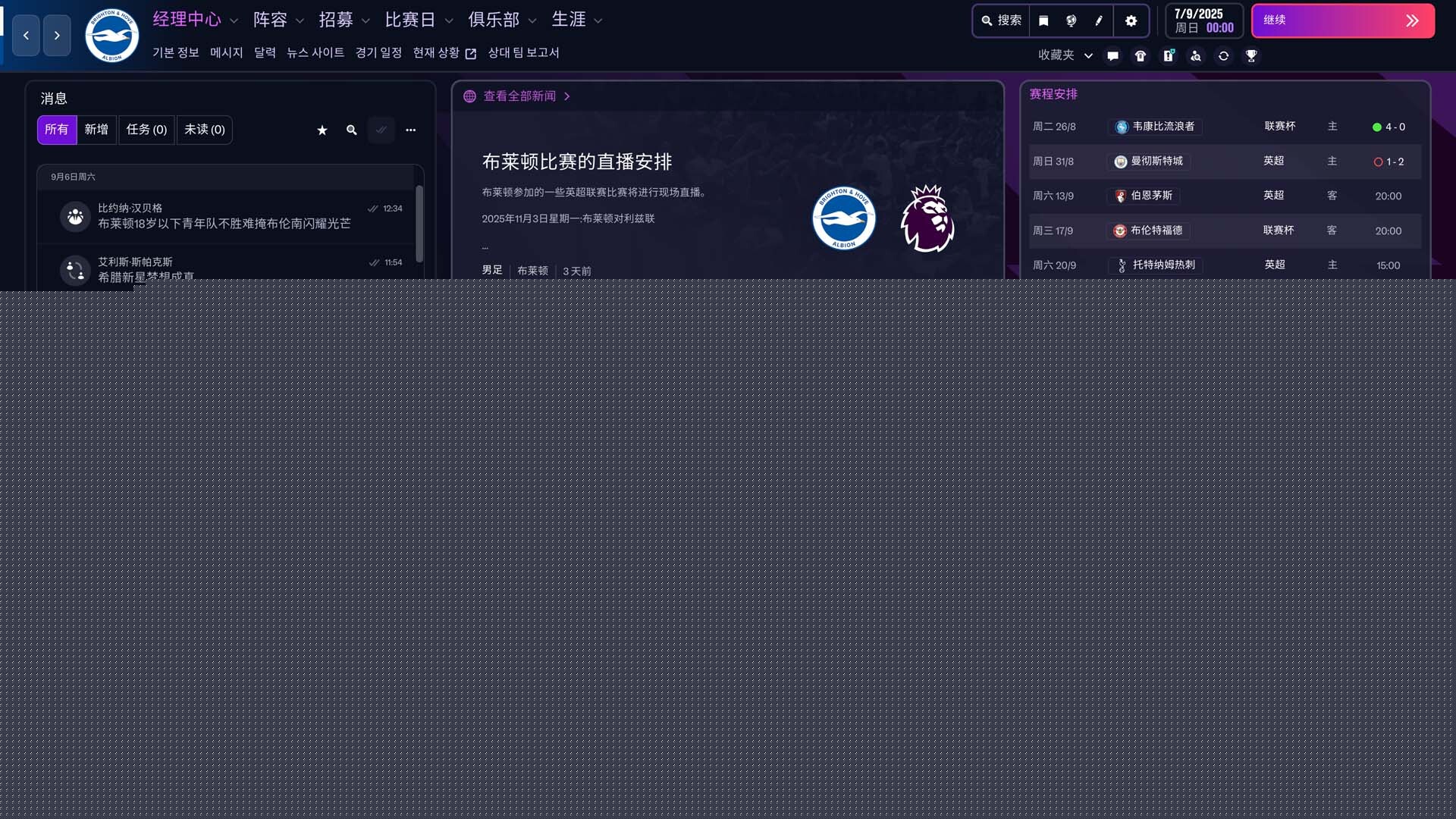This screenshot has width=1456, height=819.
Task: Open the 托特纳姆热刺 fixture row
Action: [1225, 265]
